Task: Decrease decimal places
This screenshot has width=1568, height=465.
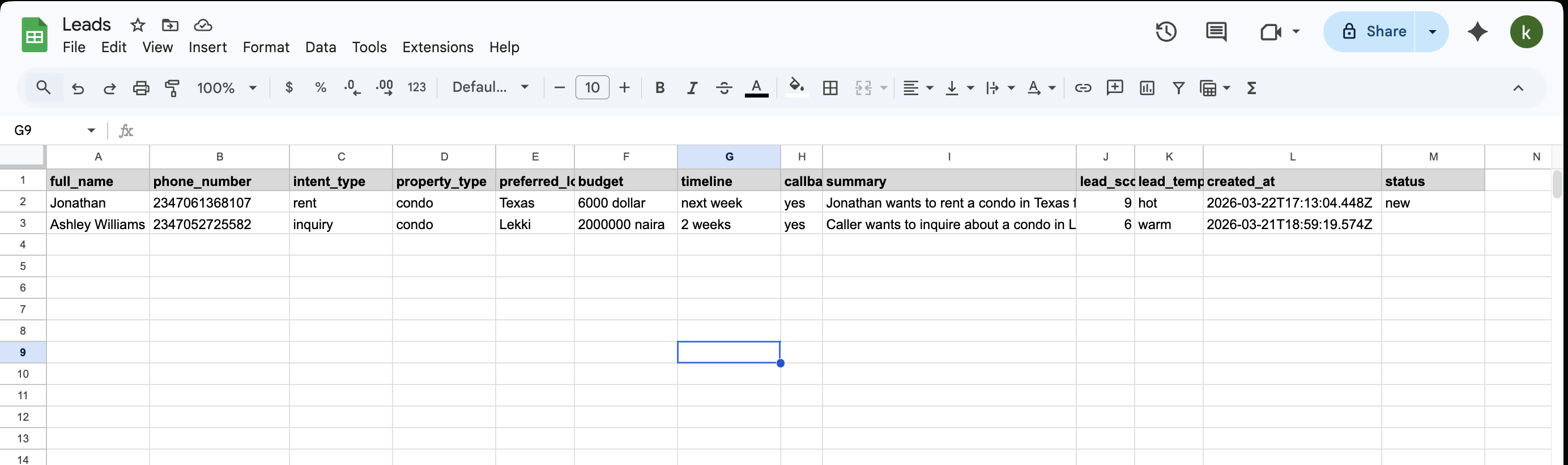Action: pos(352,88)
